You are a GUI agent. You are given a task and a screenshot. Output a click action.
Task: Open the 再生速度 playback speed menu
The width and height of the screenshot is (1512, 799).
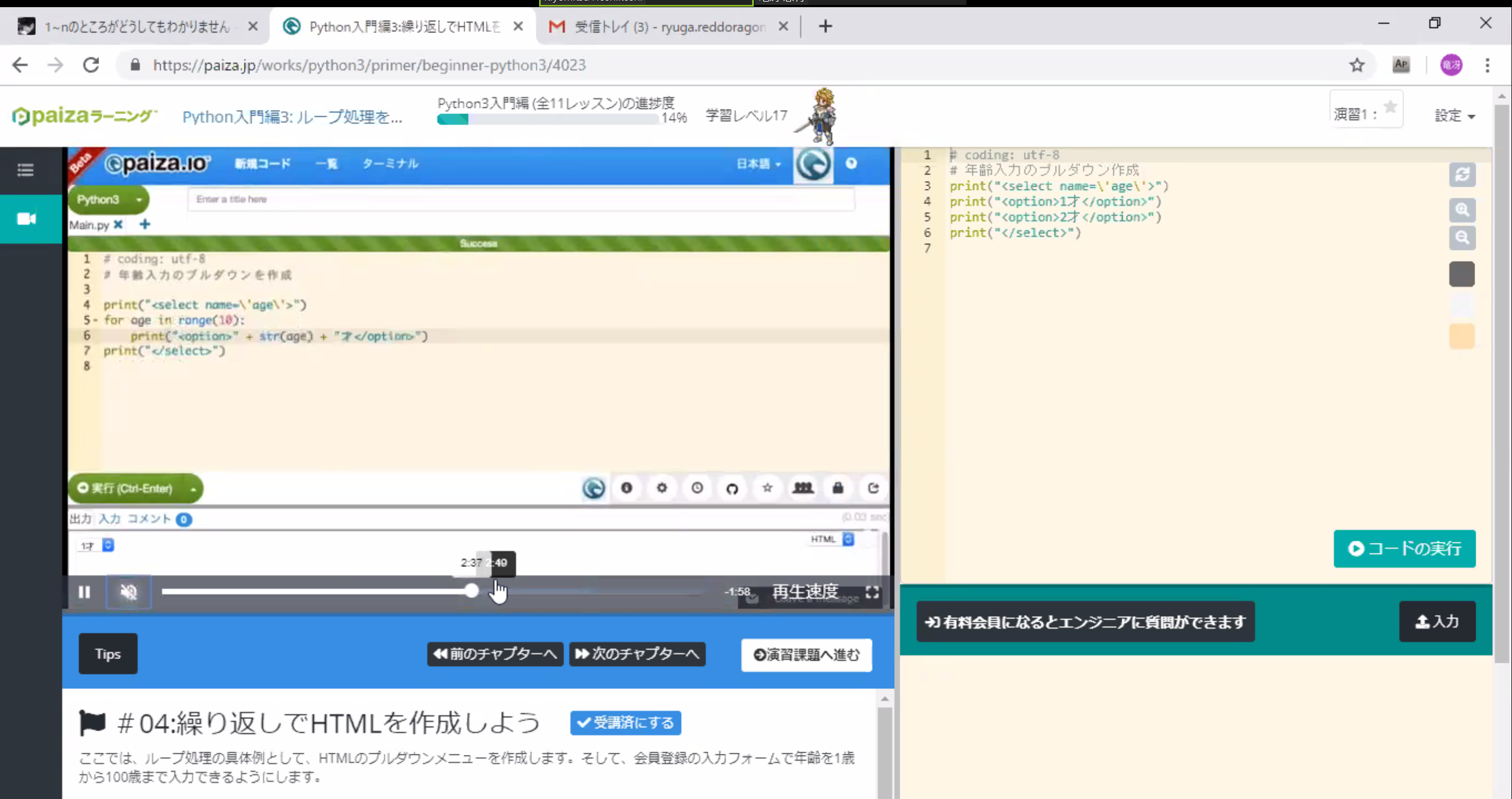click(x=804, y=591)
